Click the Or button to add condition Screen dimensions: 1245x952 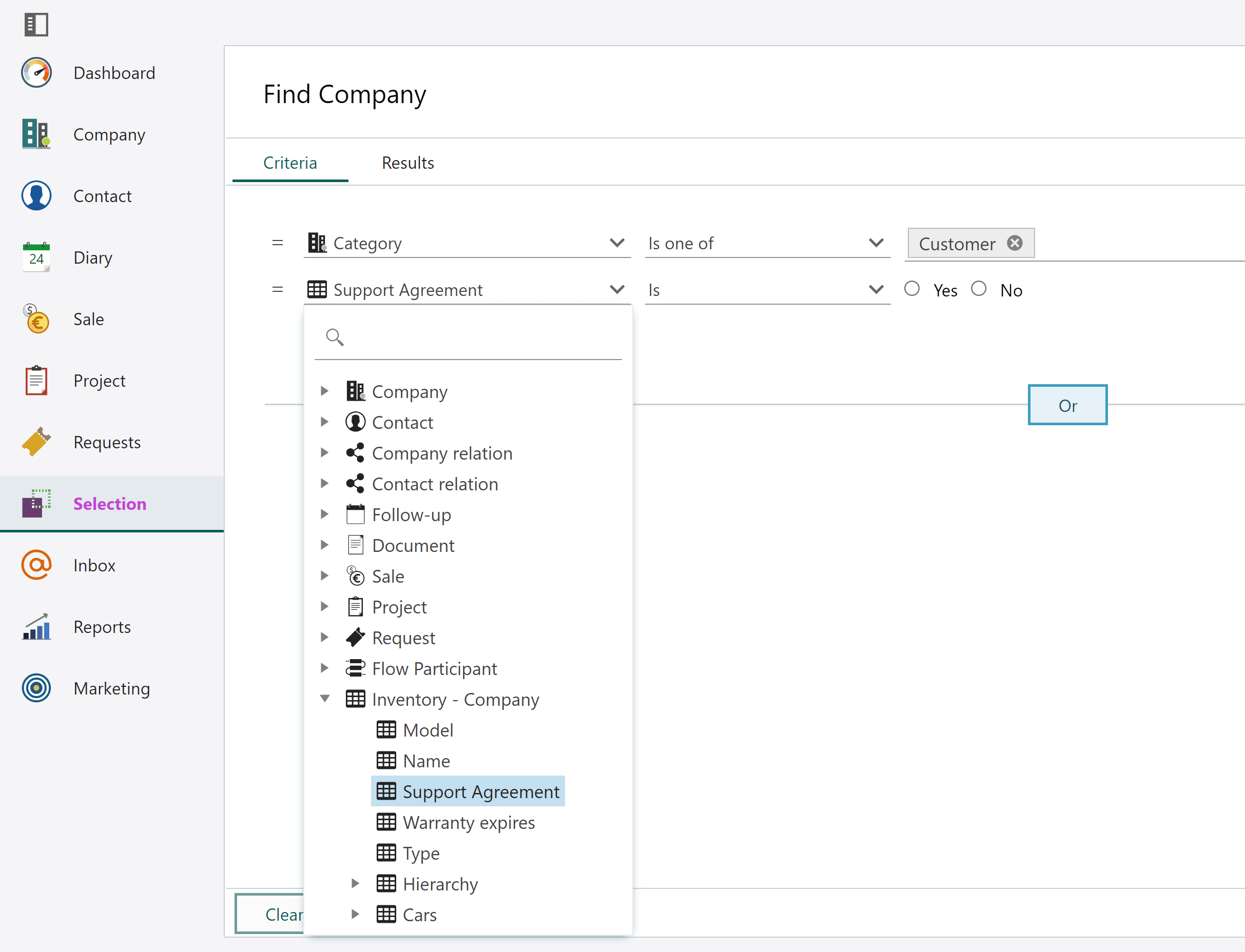(1067, 405)
